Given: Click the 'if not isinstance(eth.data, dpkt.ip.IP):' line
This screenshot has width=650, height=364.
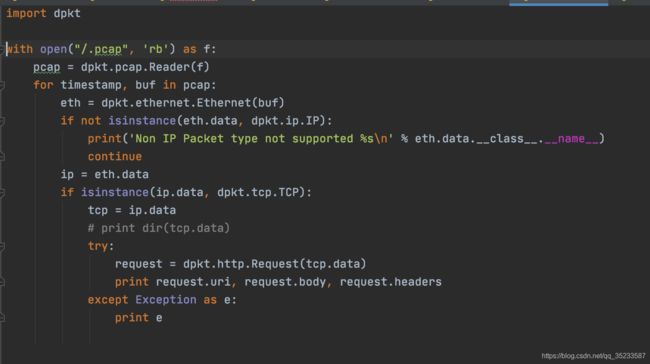Looking at the screenshot, I should (196, 121).
